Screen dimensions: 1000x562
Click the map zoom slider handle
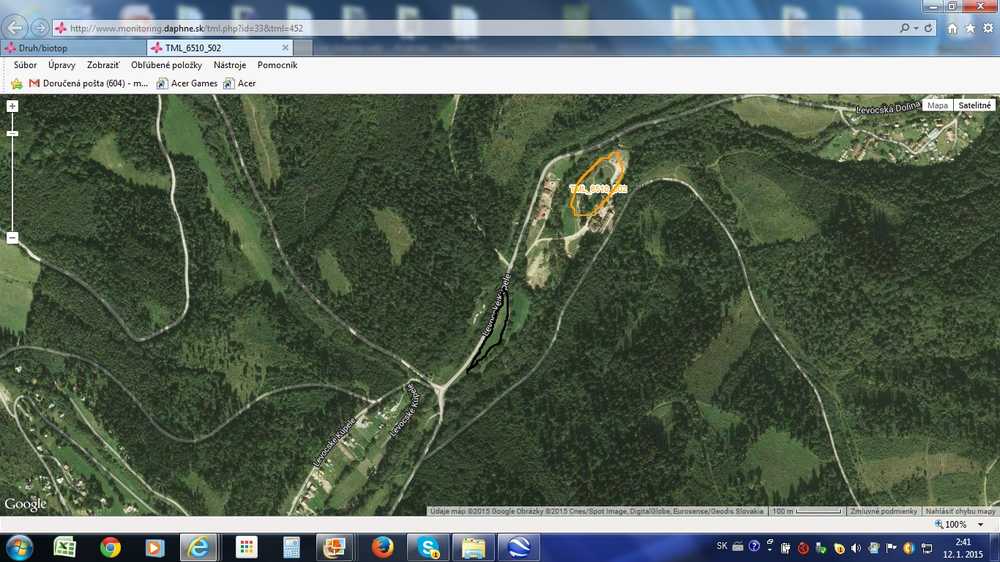click(x=12, y=133)
